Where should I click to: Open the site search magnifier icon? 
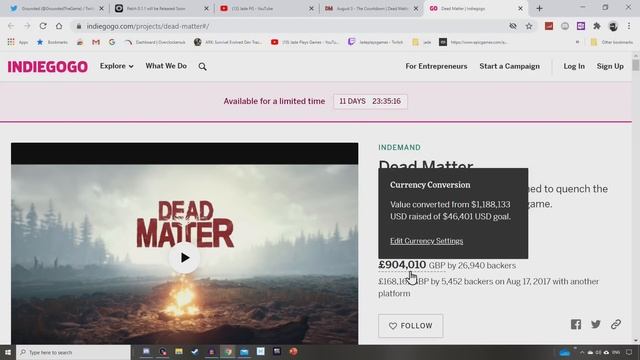(x=202, y=66)
